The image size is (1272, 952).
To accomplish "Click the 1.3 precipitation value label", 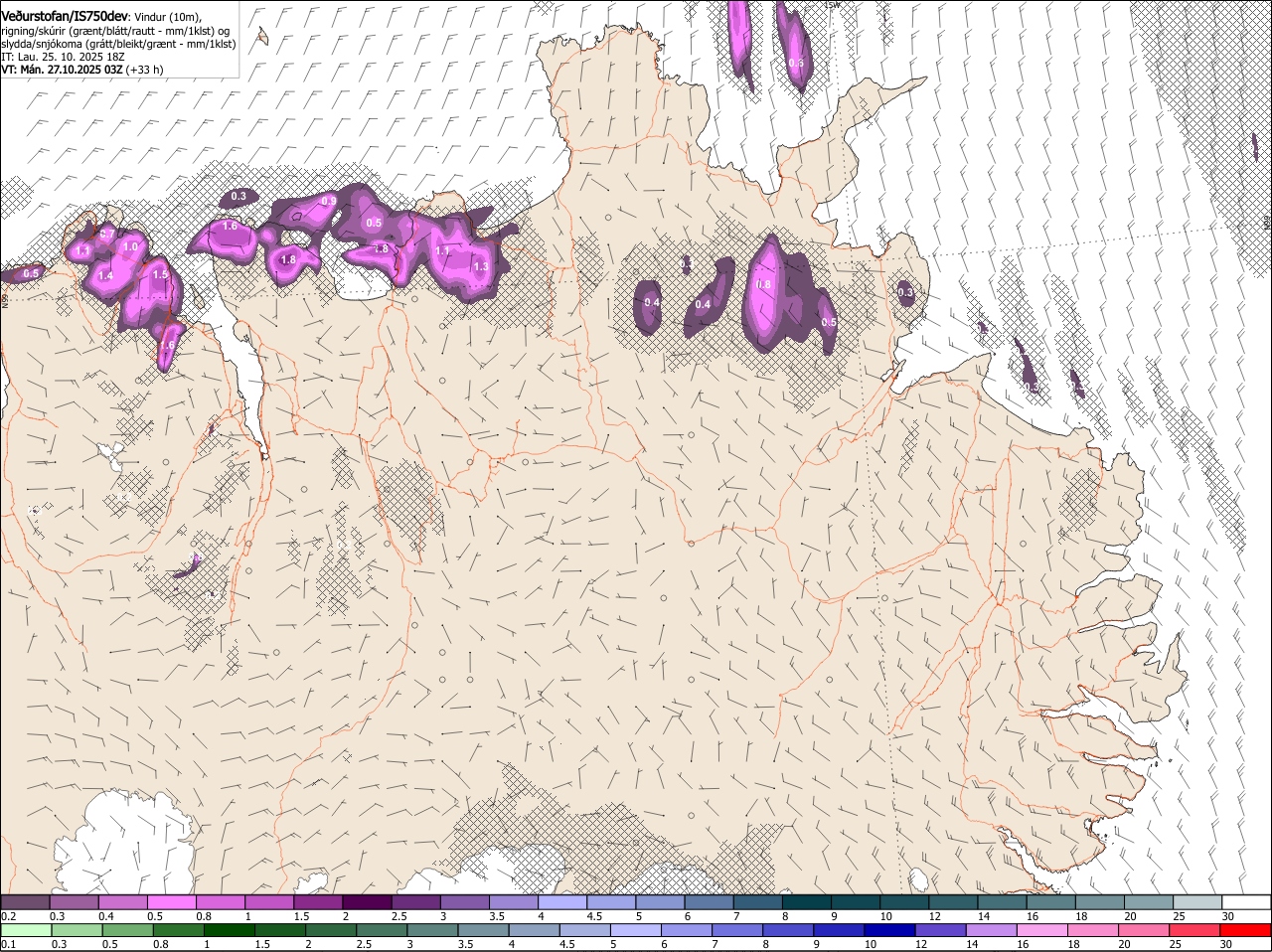I will tap(481, 266).
